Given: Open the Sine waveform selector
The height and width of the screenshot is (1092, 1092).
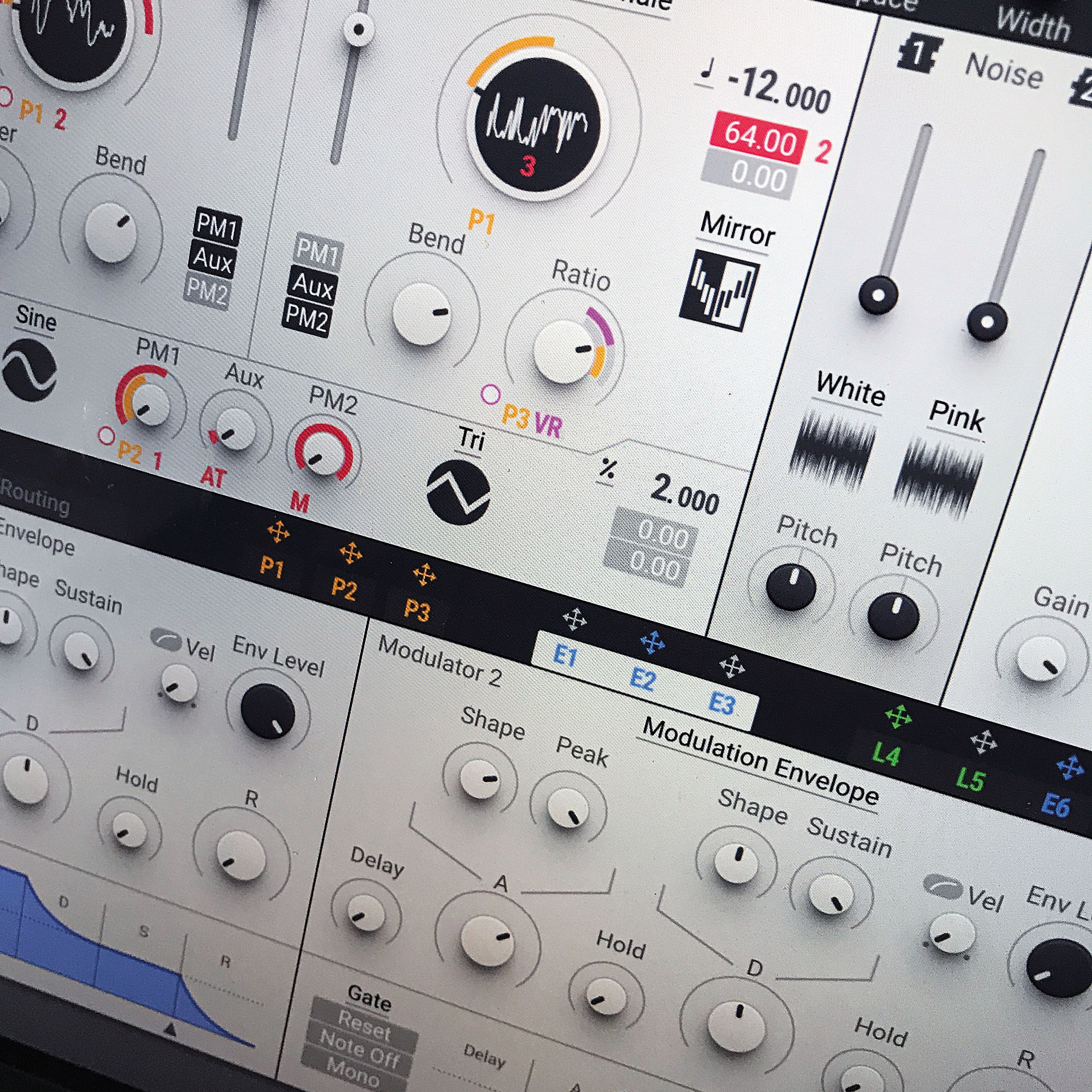Looking at the screenshot, I should coord(36,319).
